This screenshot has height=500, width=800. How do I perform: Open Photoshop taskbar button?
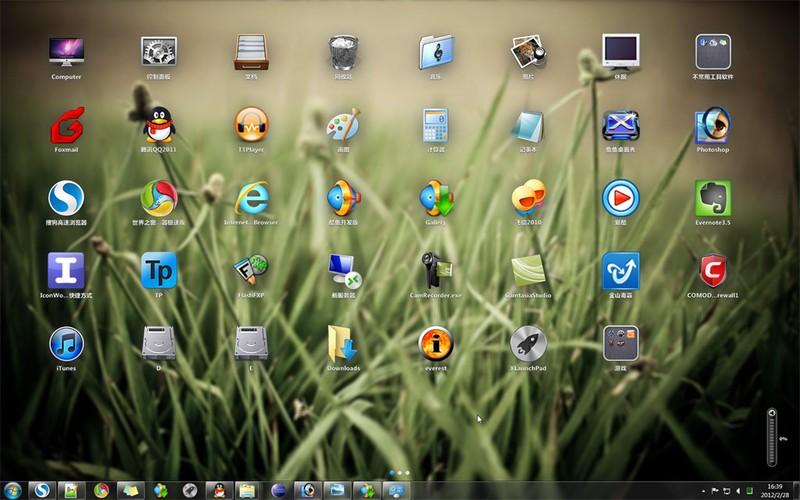[x=308, y=491]
